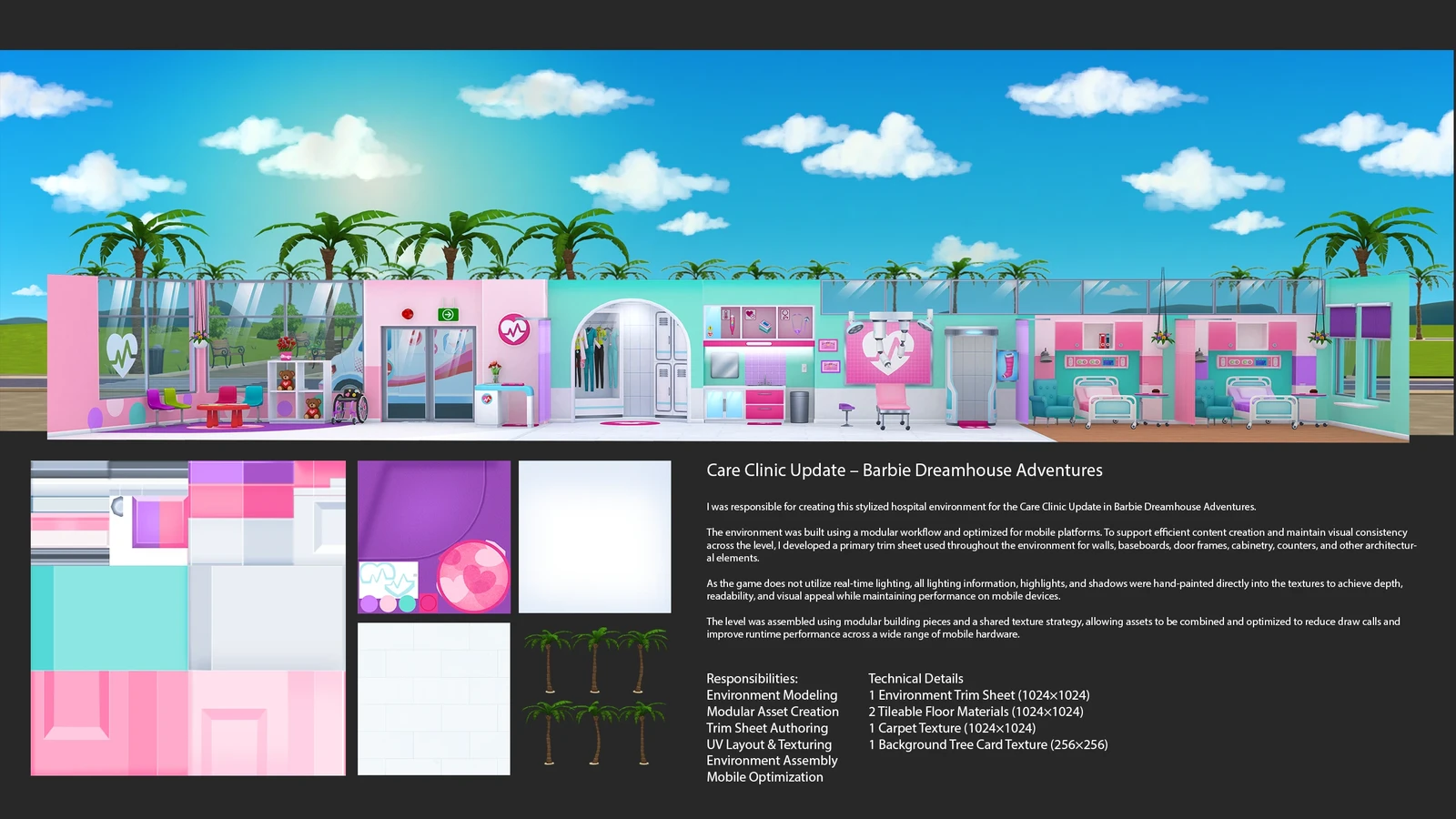The height and width of the screenshot is (819, 1456).
Task: Click '1 Carpet Texture (1024×1024)'
Action: [x=952, y=728]
